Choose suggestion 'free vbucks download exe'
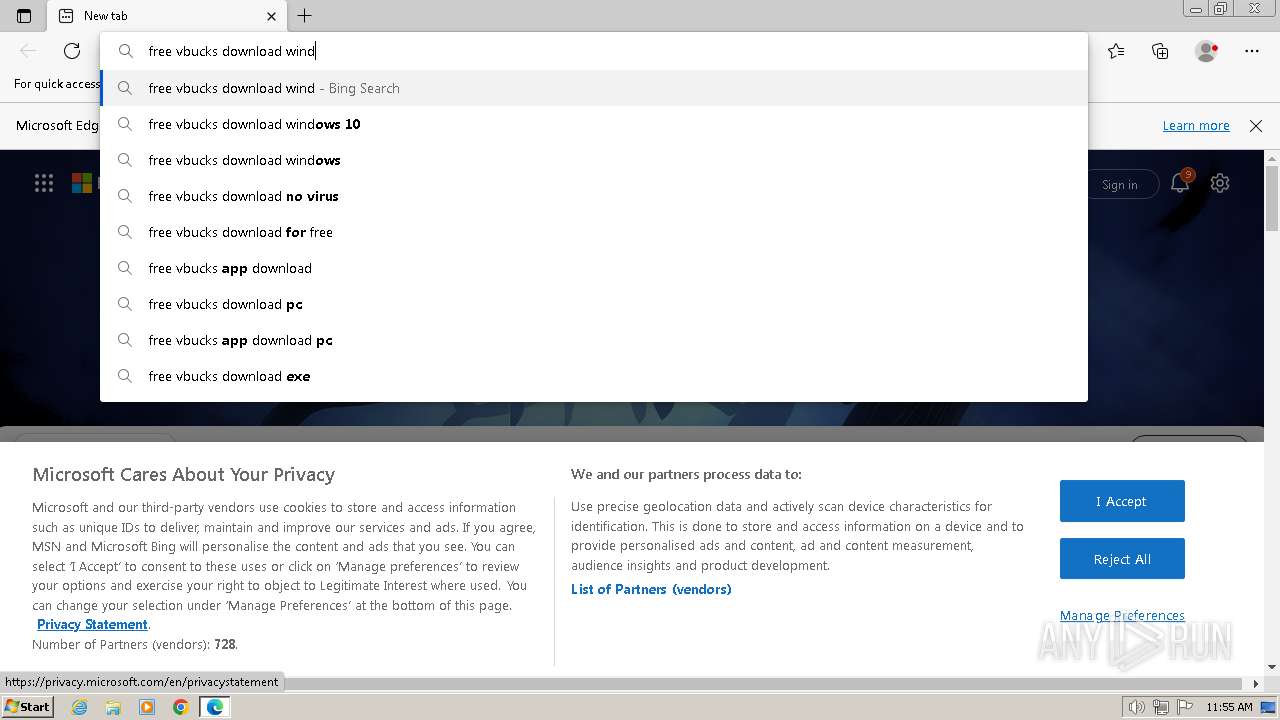This screenshot has height=720, width=1280. coord(594,376)
